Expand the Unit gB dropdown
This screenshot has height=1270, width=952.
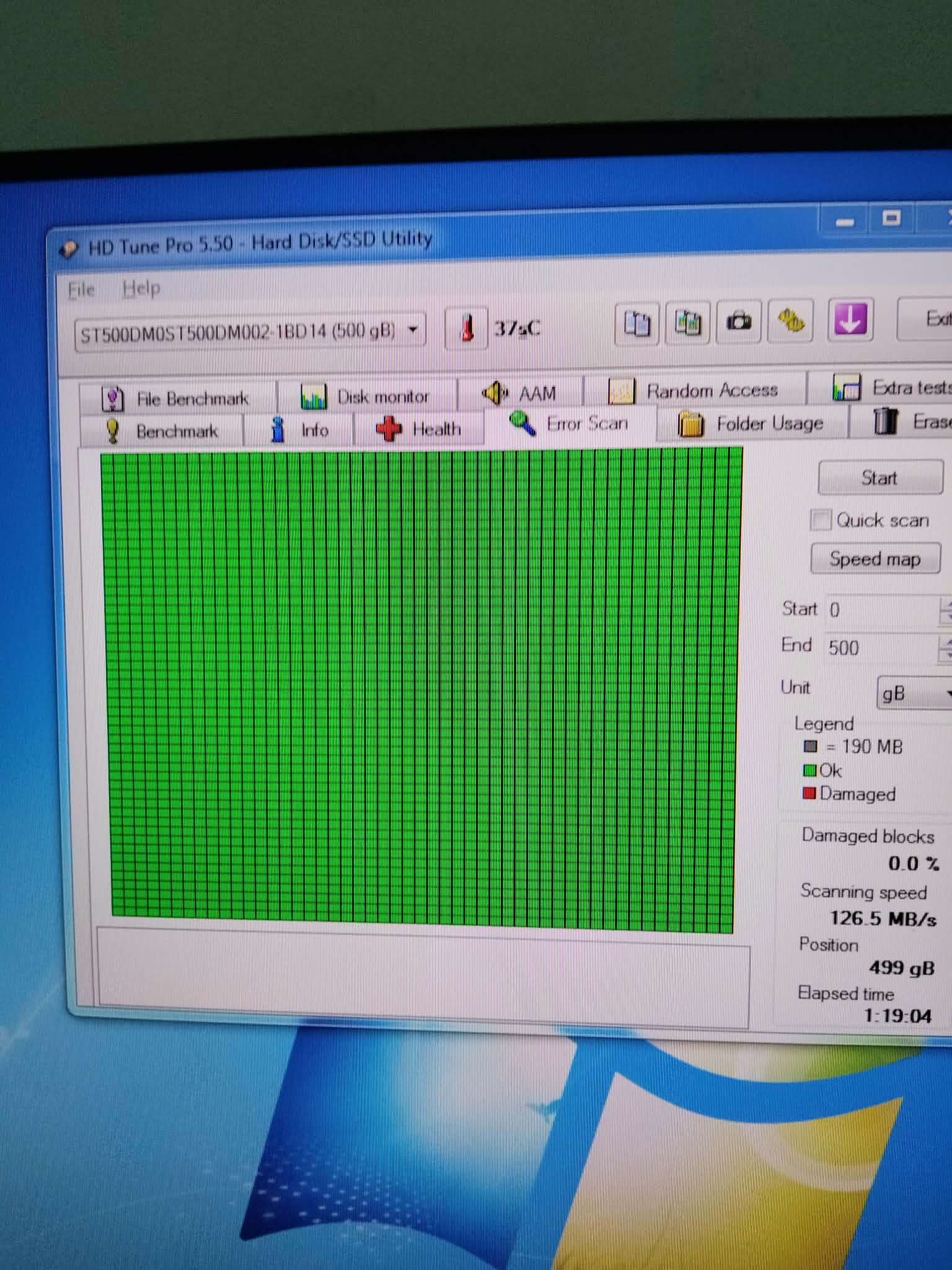pyautogui.click(x=915, y=693)
